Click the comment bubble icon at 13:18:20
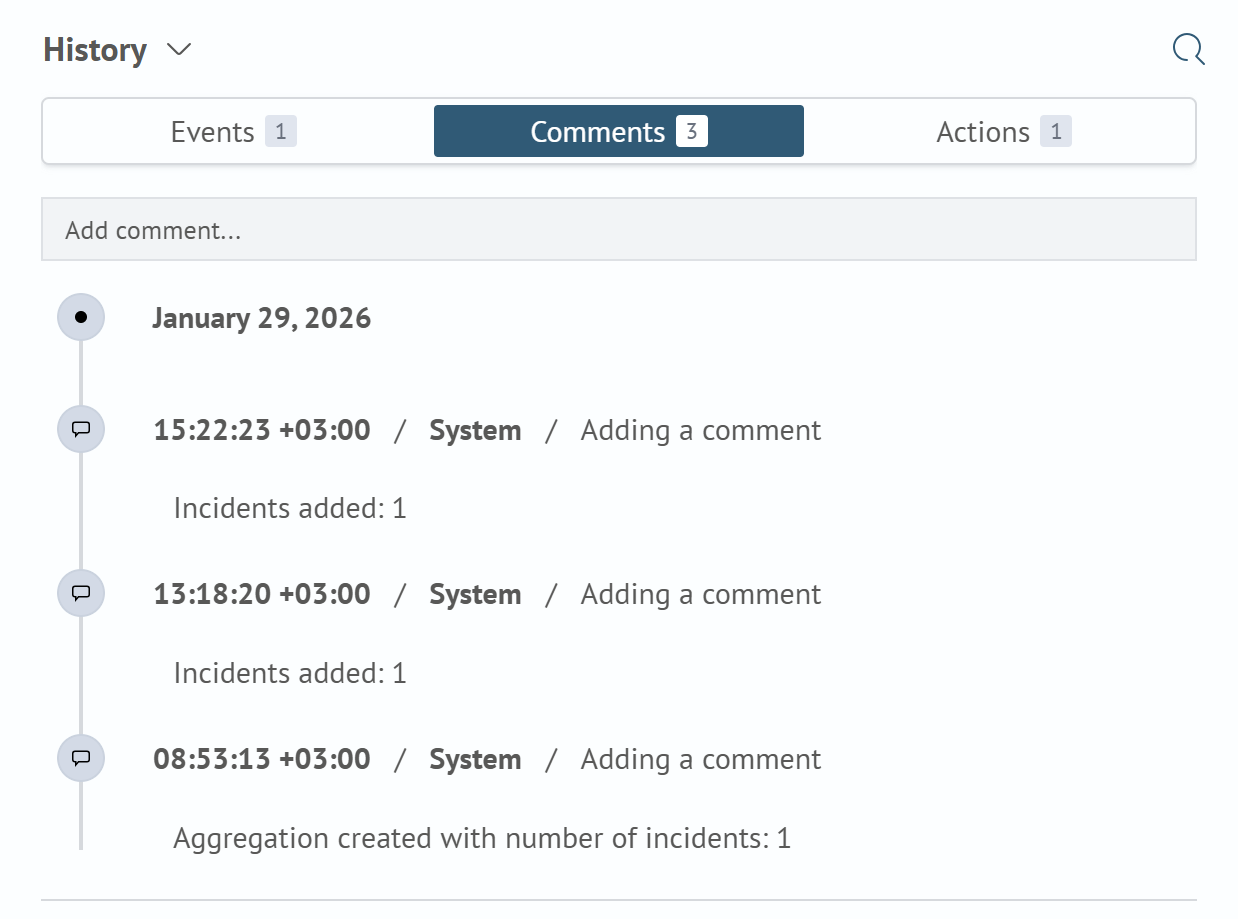The width and height of the screenshot is (1238, 919). point(80,593)
